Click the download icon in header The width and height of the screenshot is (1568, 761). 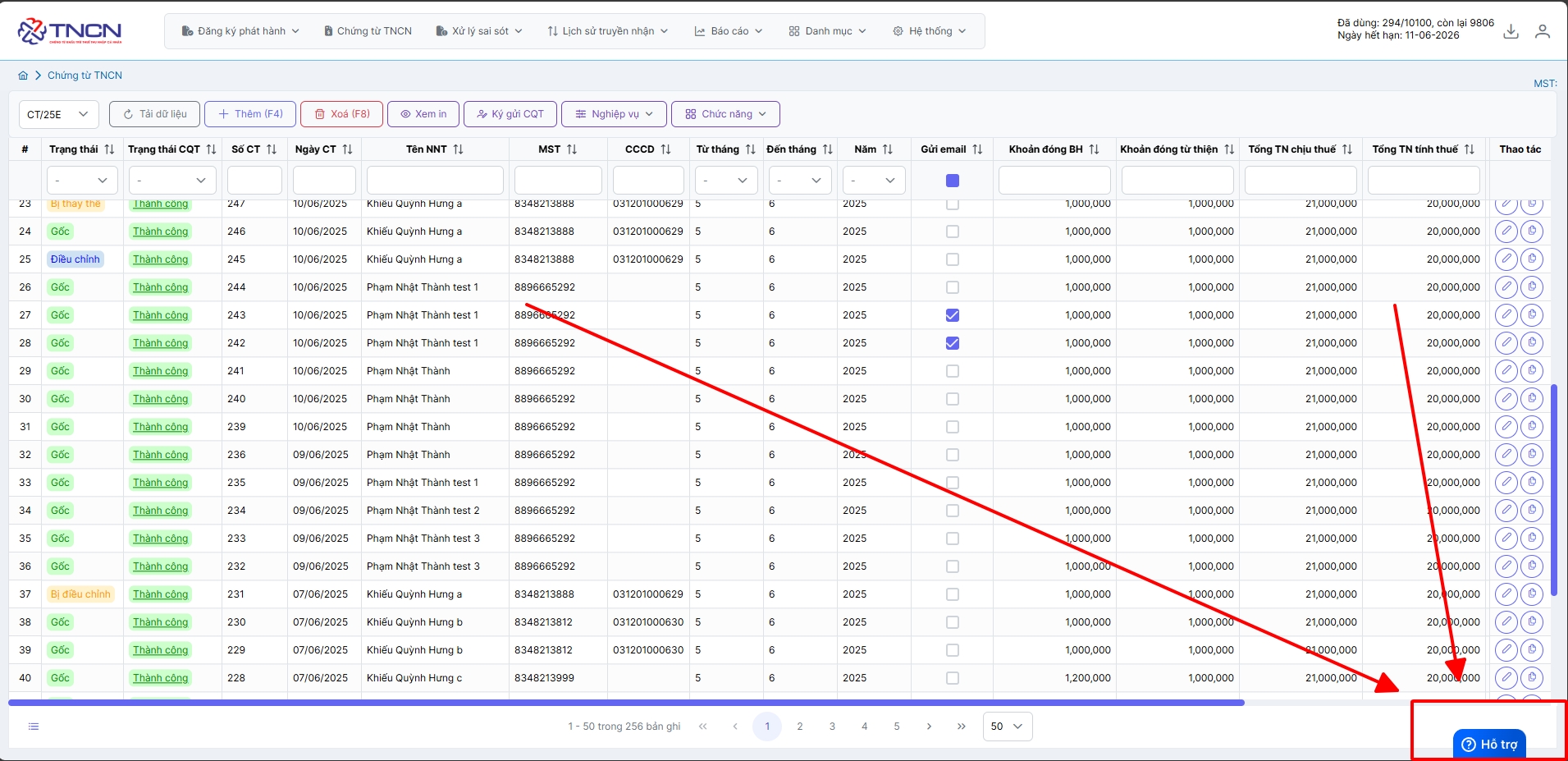[x=1511, y=31]
